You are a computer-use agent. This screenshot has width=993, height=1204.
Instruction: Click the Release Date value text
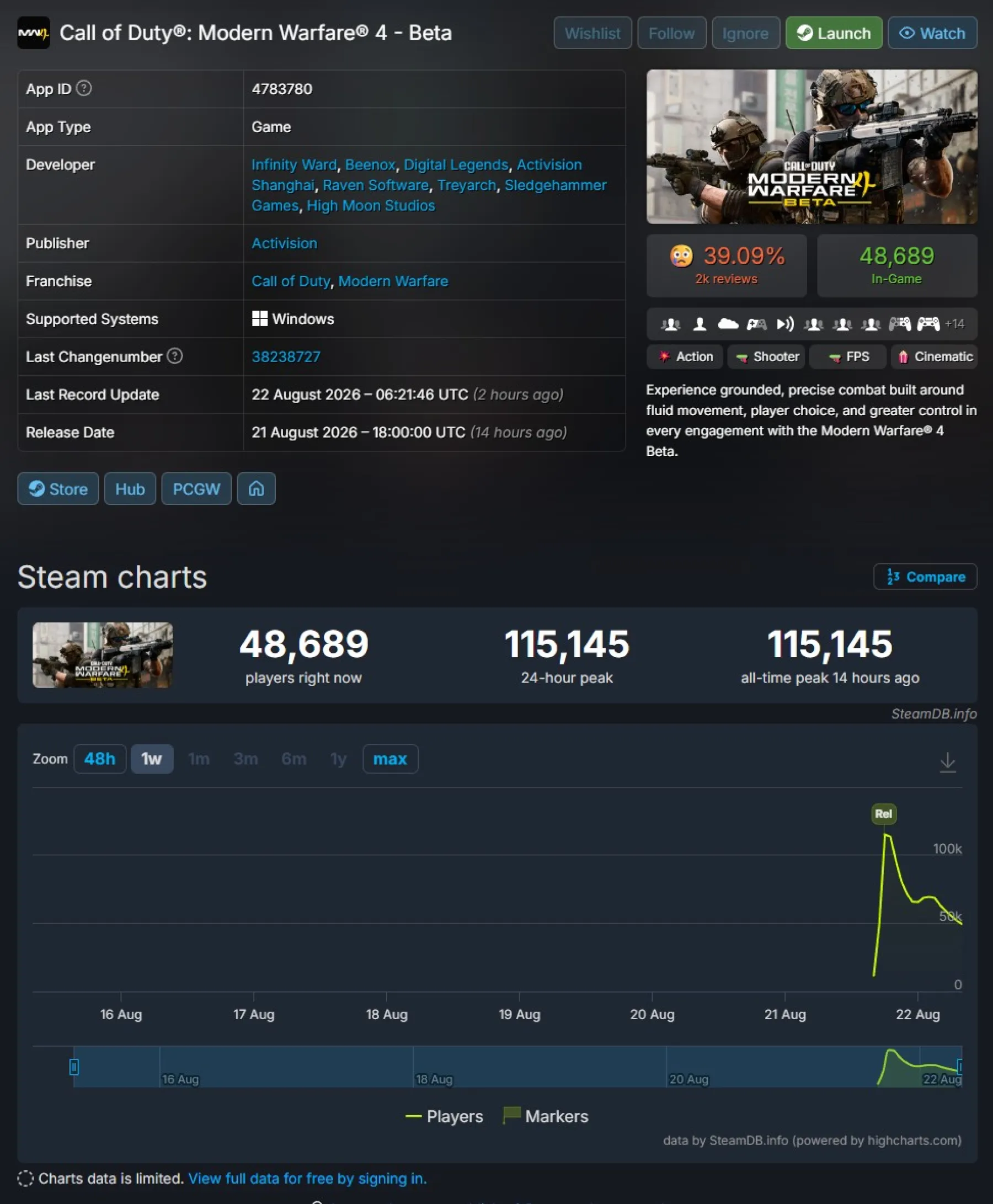[409, 433]
